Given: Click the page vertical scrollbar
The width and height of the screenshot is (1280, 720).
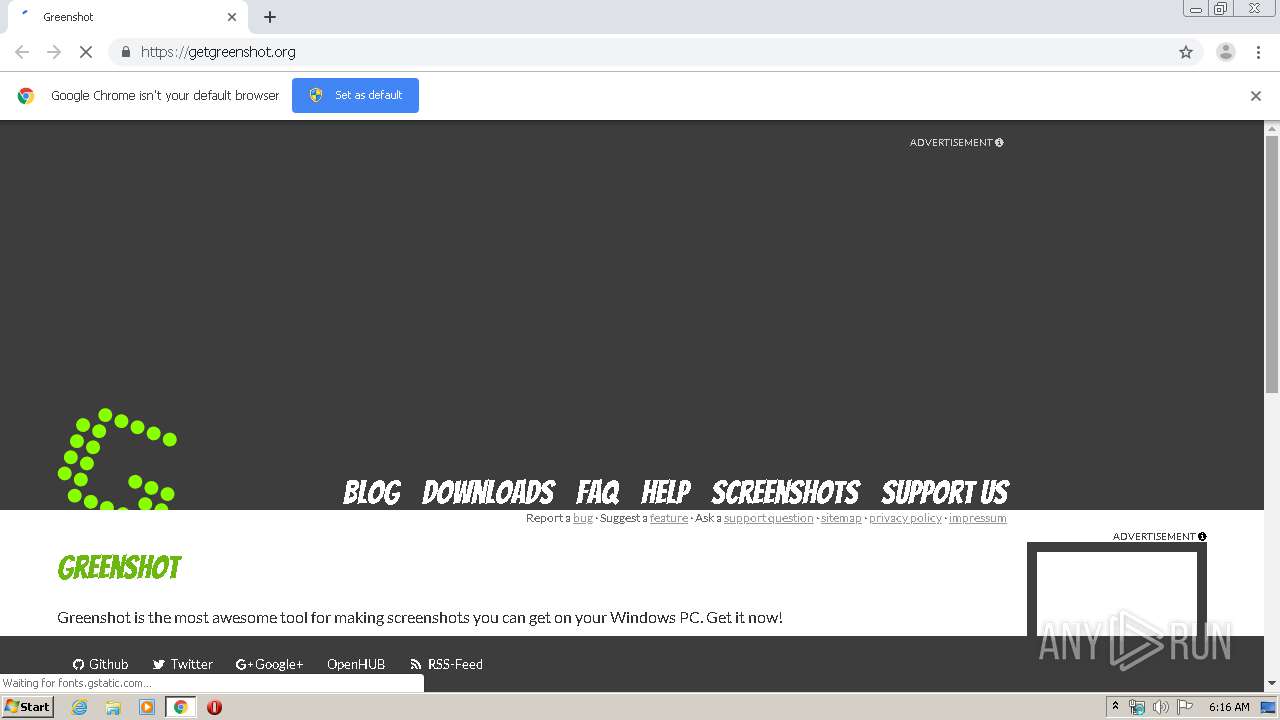Looking at the screenshot, I should [x=1272, y=264].
